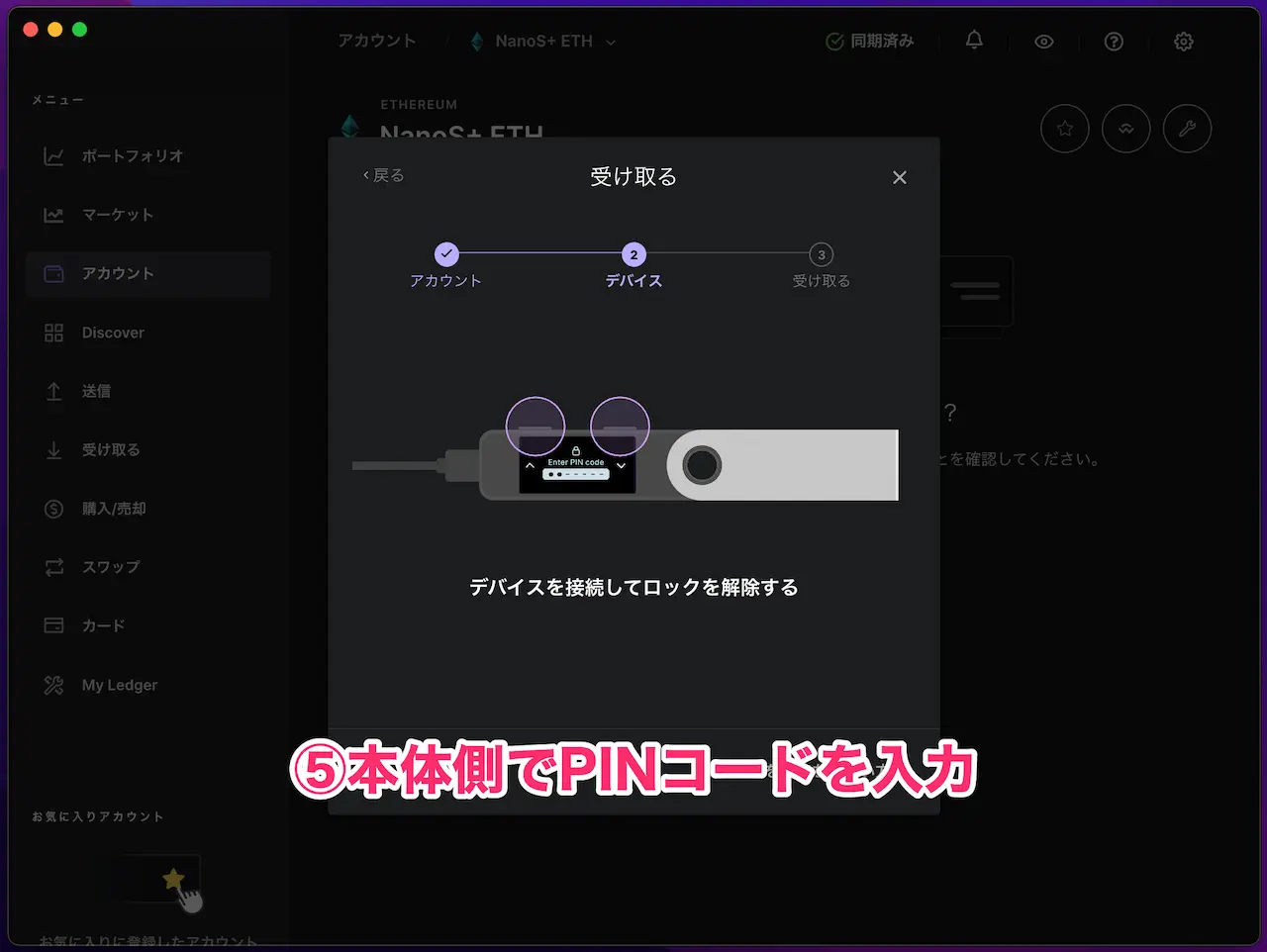Click the お気に入りアカウント heading
1267x952 pixels.
click(x=97, y=816)
